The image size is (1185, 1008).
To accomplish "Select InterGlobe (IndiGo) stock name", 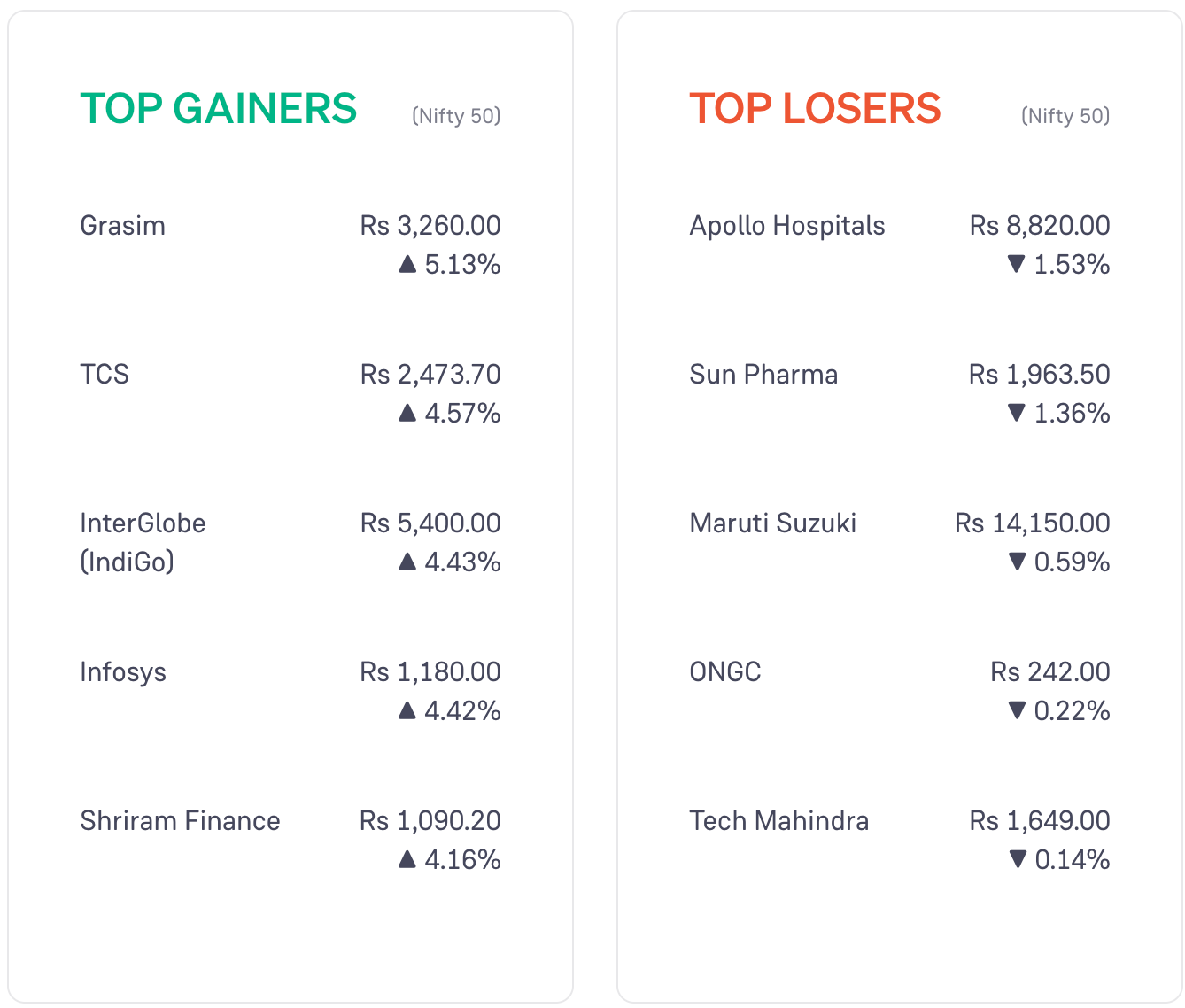I will (x=143, y=542).
